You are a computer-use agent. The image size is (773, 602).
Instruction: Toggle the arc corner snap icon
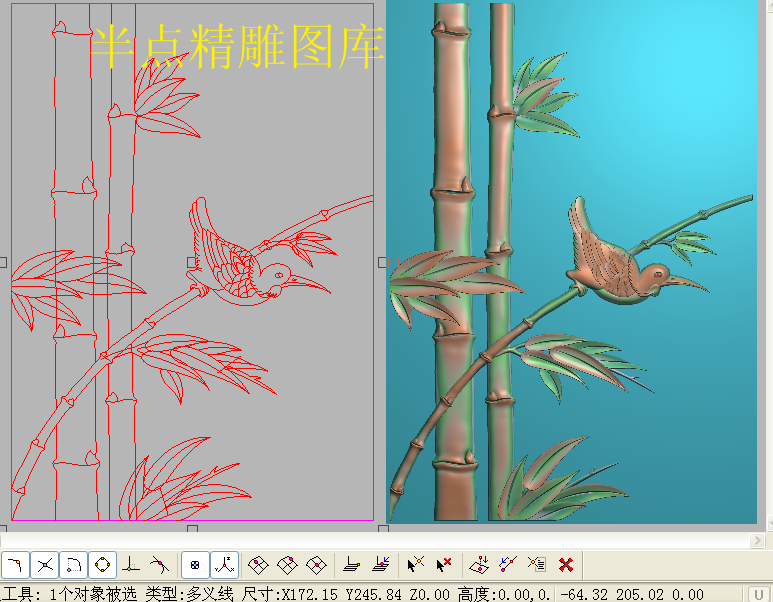(x=73, y=565)
